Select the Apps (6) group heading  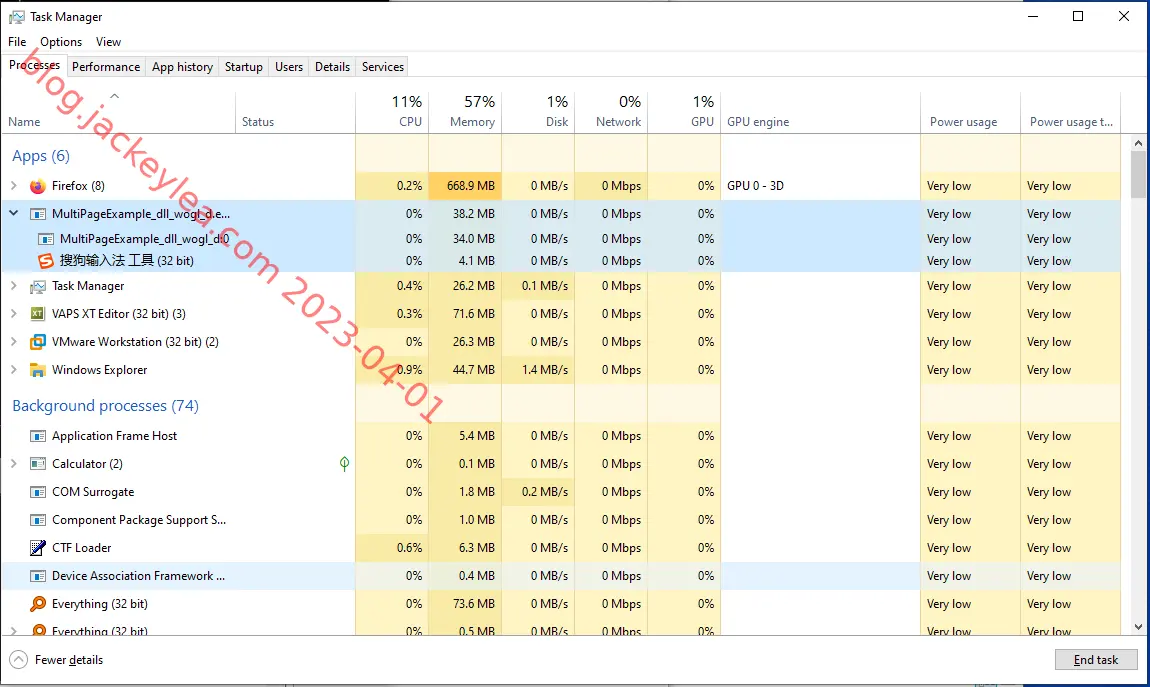[x=41, y=156]
